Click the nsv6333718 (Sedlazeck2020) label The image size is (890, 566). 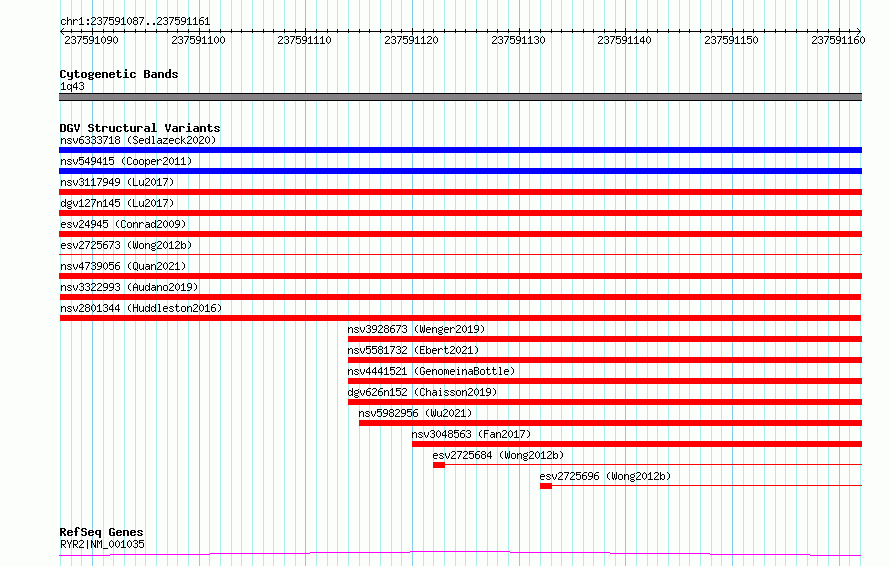138,140
